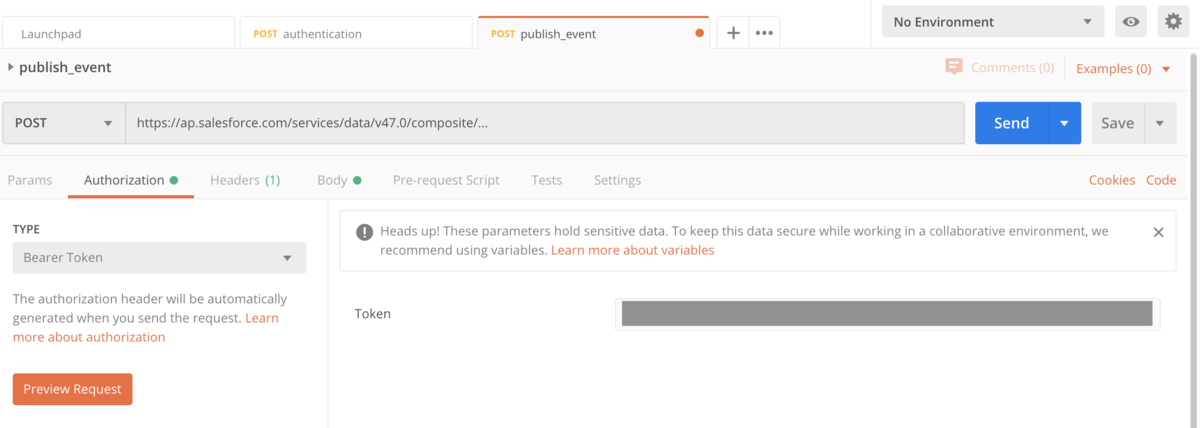Viewport: 1200px width, 428px height.
Task: Open the Save options dropdown arrow
Action: point(1159,123)
